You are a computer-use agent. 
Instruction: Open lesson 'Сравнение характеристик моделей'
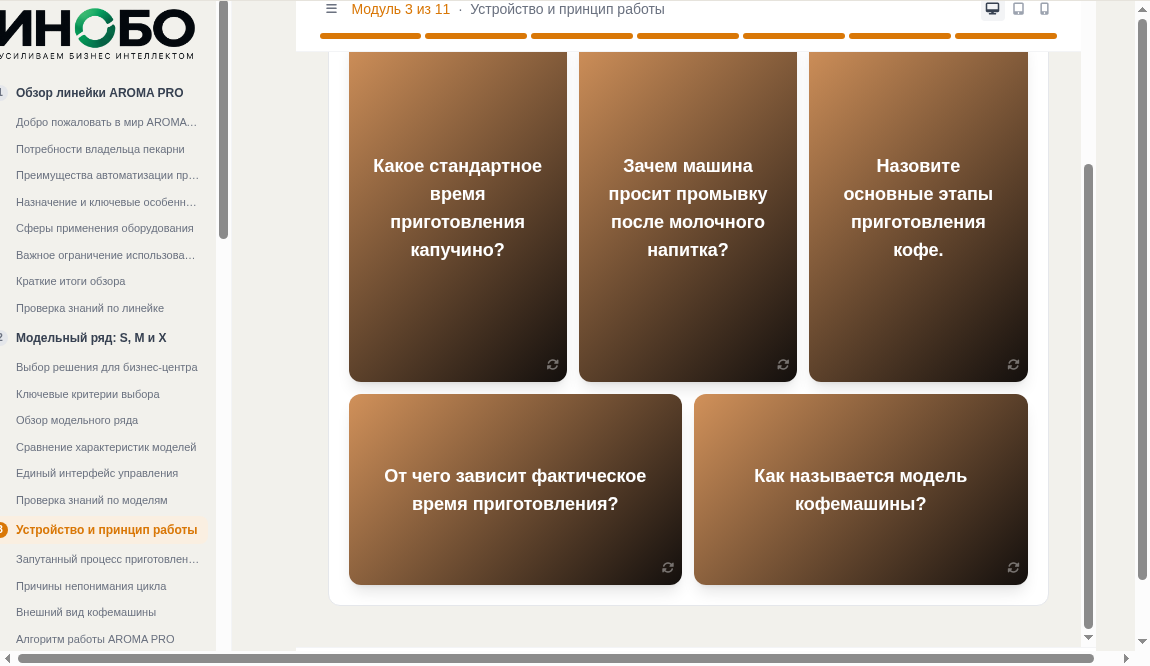coord(106,447)
